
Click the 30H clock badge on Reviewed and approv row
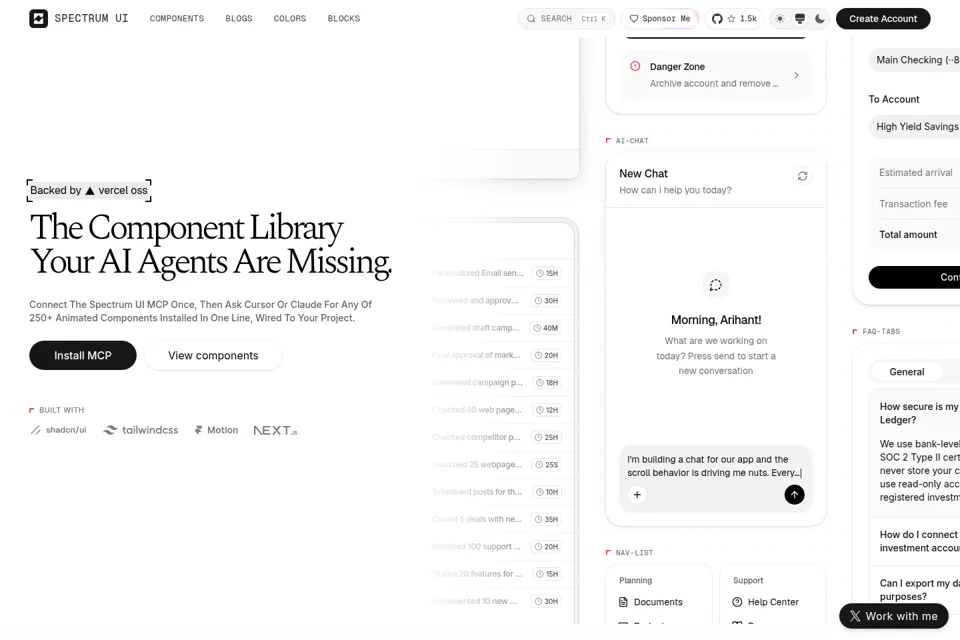coord(546,301)
